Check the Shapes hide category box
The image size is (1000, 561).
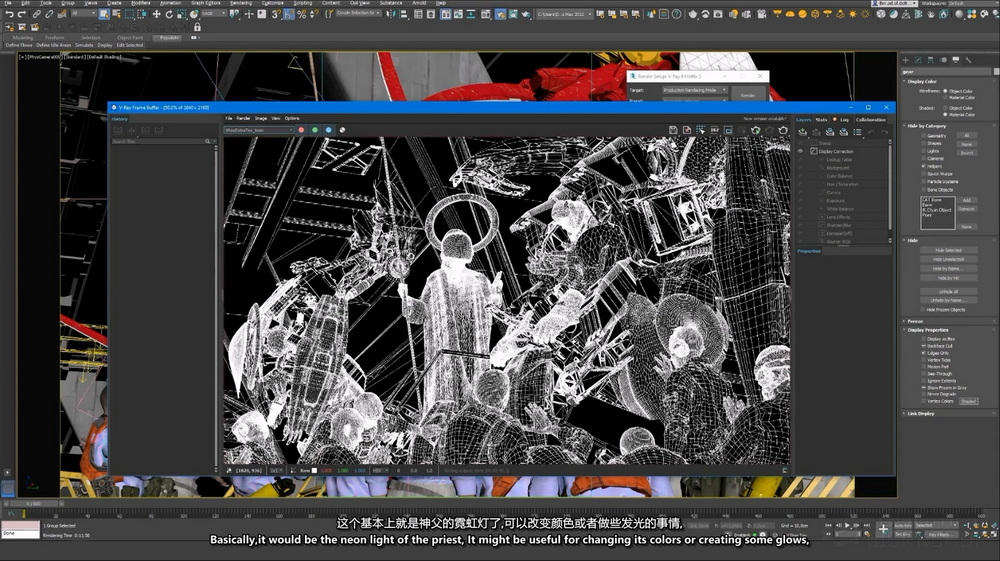click(x=923, y=143)
